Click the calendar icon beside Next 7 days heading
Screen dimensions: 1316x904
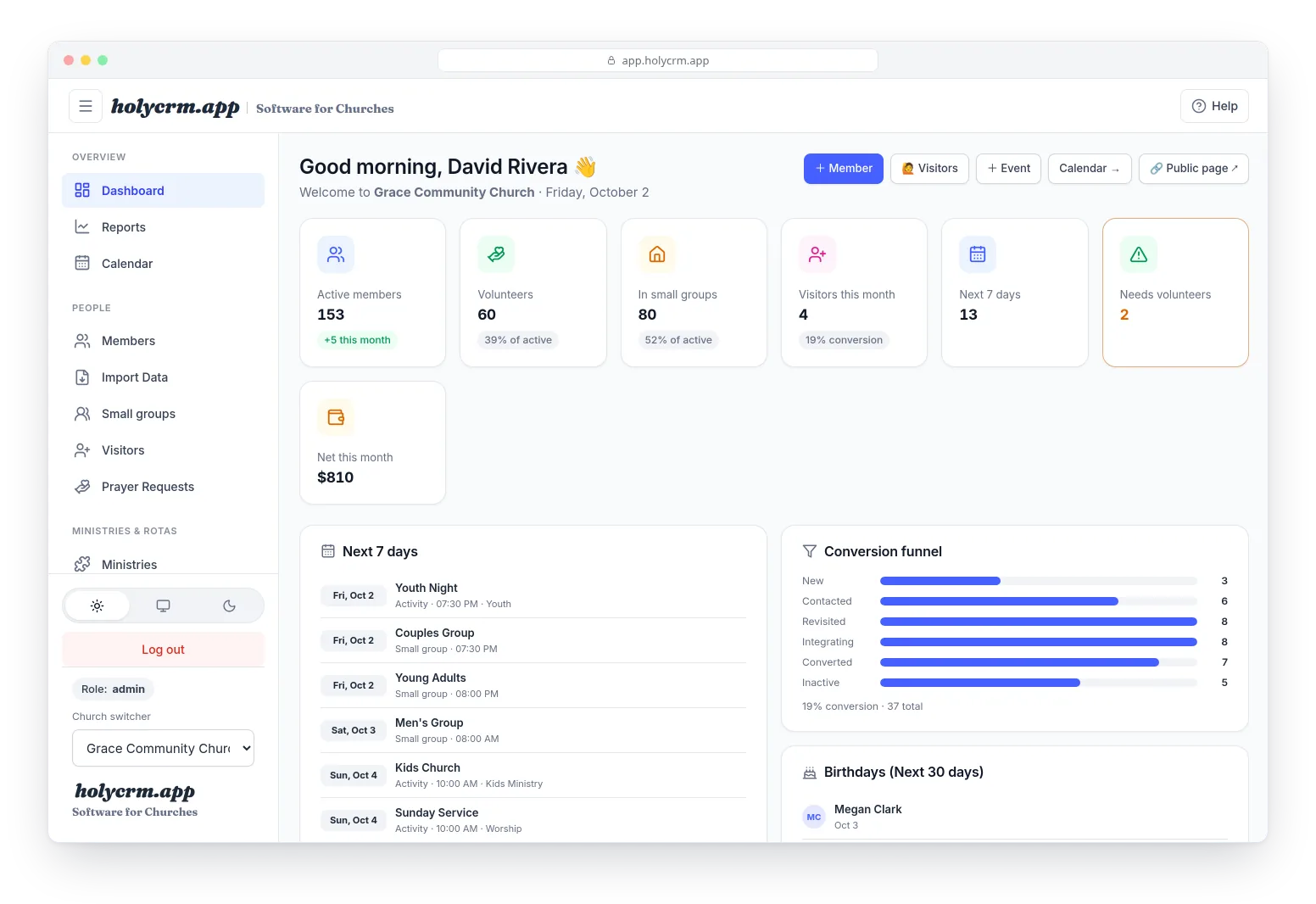328,551
